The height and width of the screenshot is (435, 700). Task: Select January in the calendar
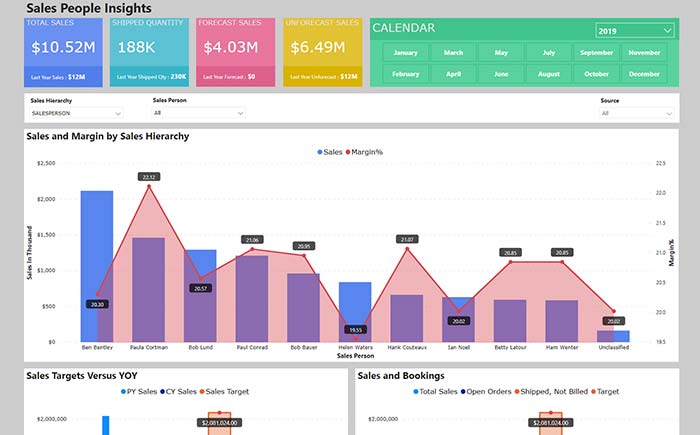coord(405,53)
